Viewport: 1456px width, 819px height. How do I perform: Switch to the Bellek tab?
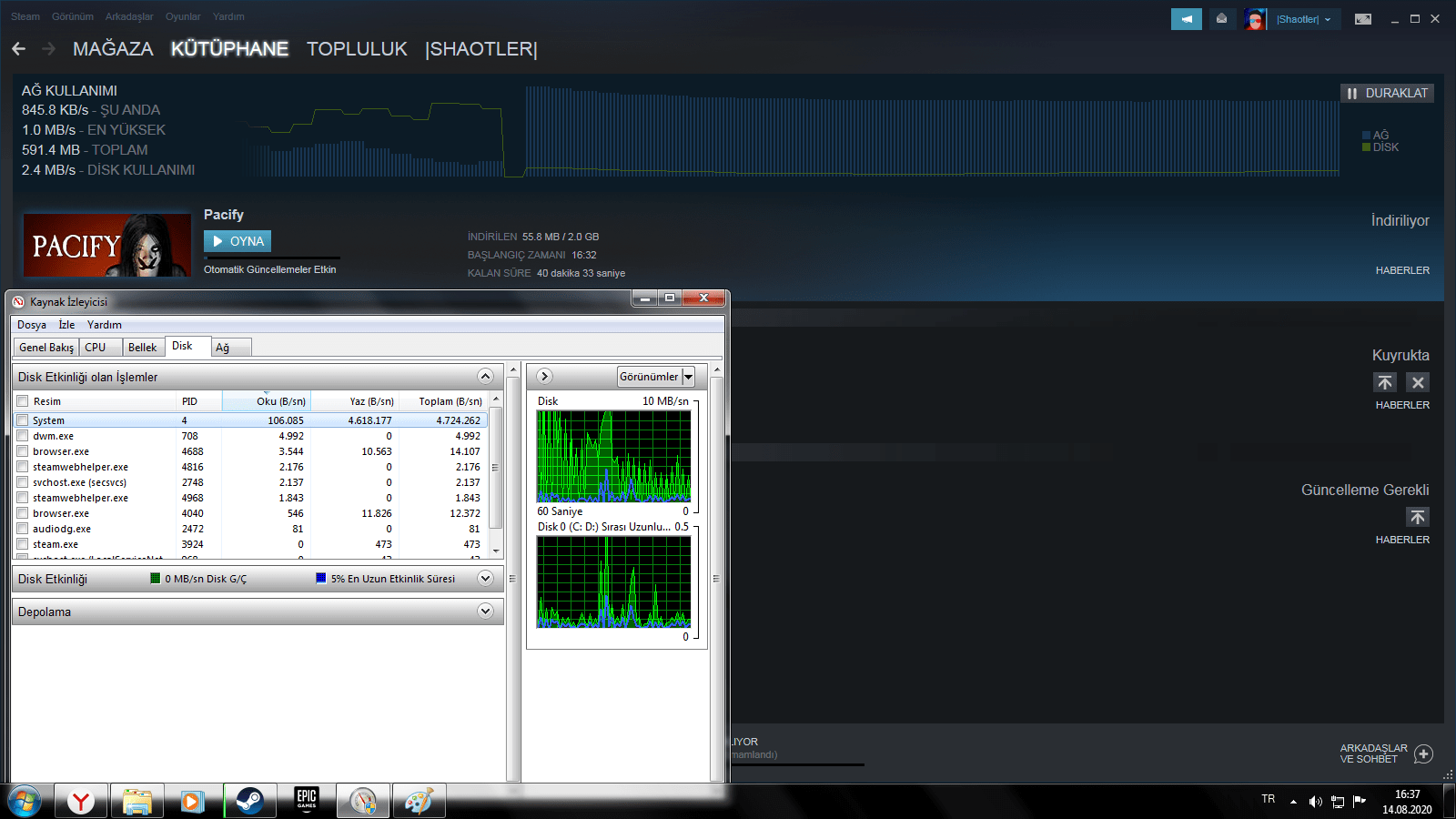click(x=143, y=348)
